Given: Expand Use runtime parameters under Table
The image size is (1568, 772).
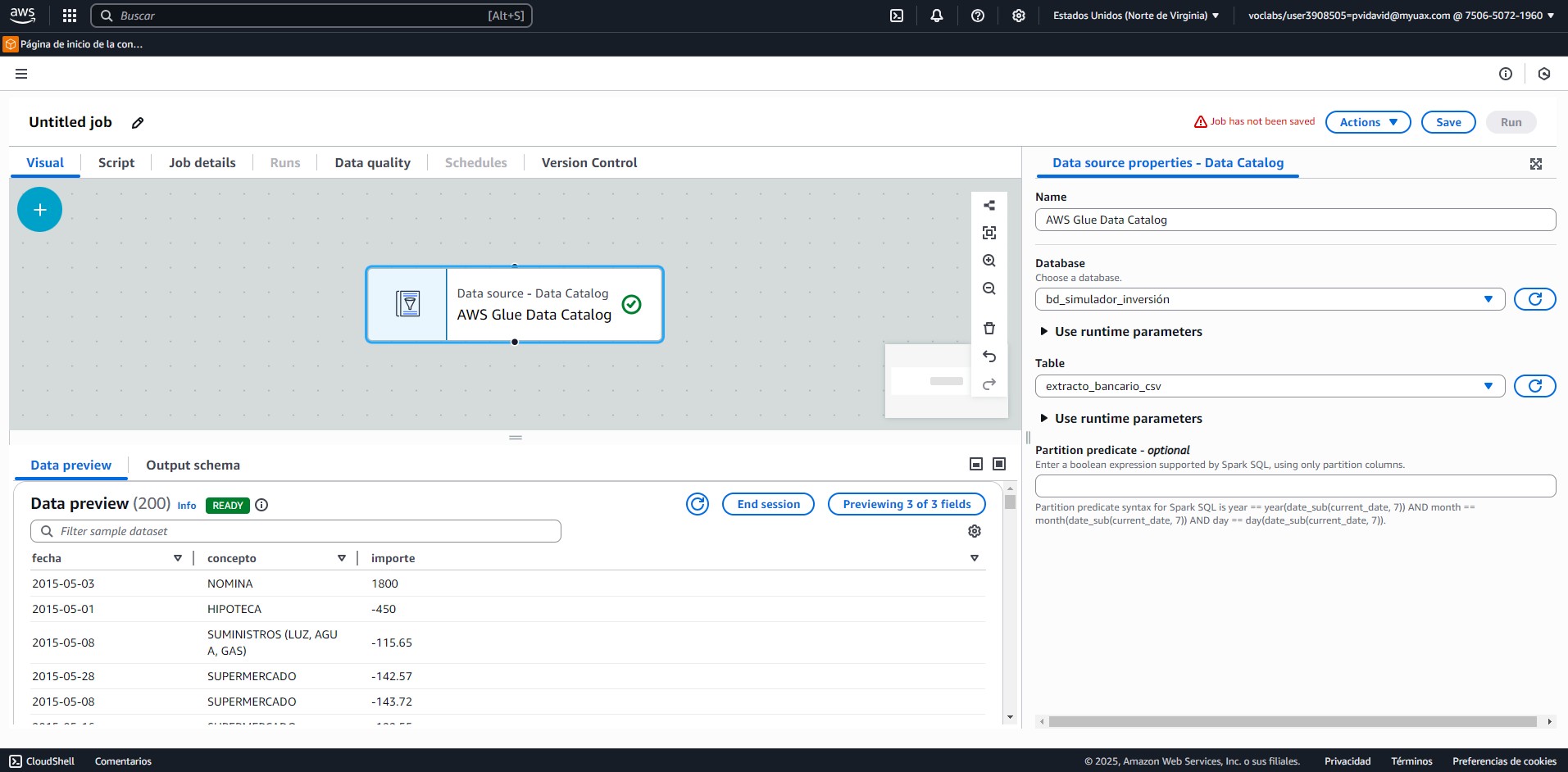Looking at the screenshot, I should (1120, 419).
